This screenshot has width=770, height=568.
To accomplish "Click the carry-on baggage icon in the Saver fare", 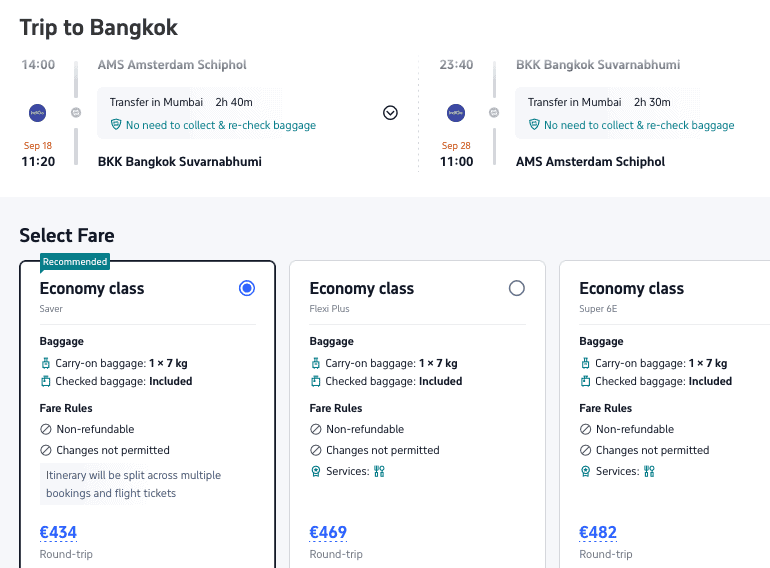I will [46, 364].
